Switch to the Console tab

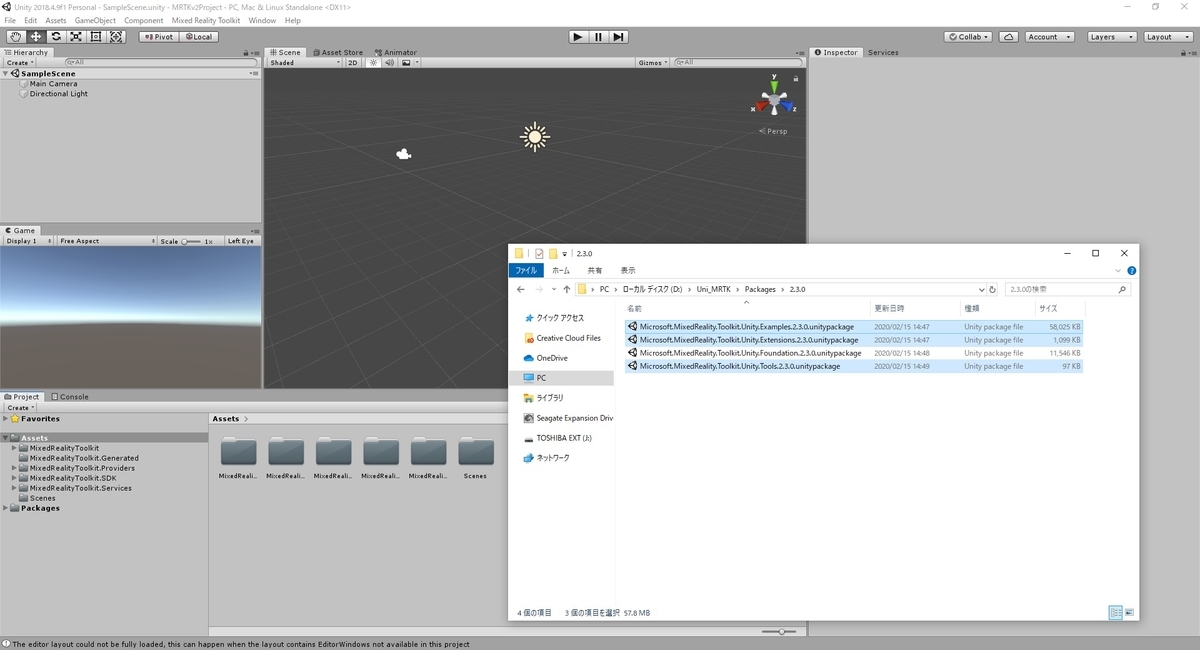coord(70,397)
